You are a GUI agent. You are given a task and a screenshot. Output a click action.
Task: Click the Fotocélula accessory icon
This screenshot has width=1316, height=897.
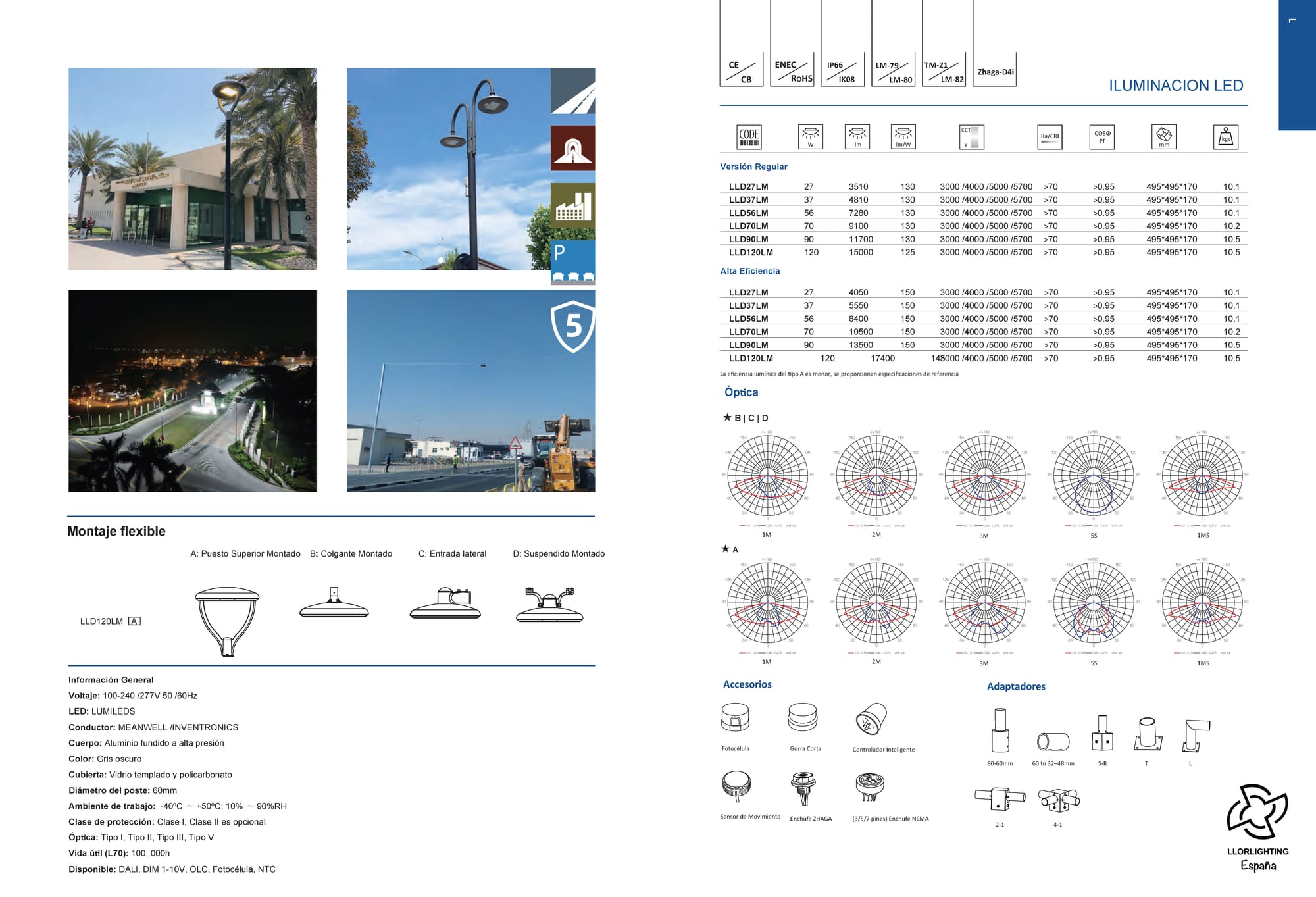pyautogui.click(x=736, y=717)
